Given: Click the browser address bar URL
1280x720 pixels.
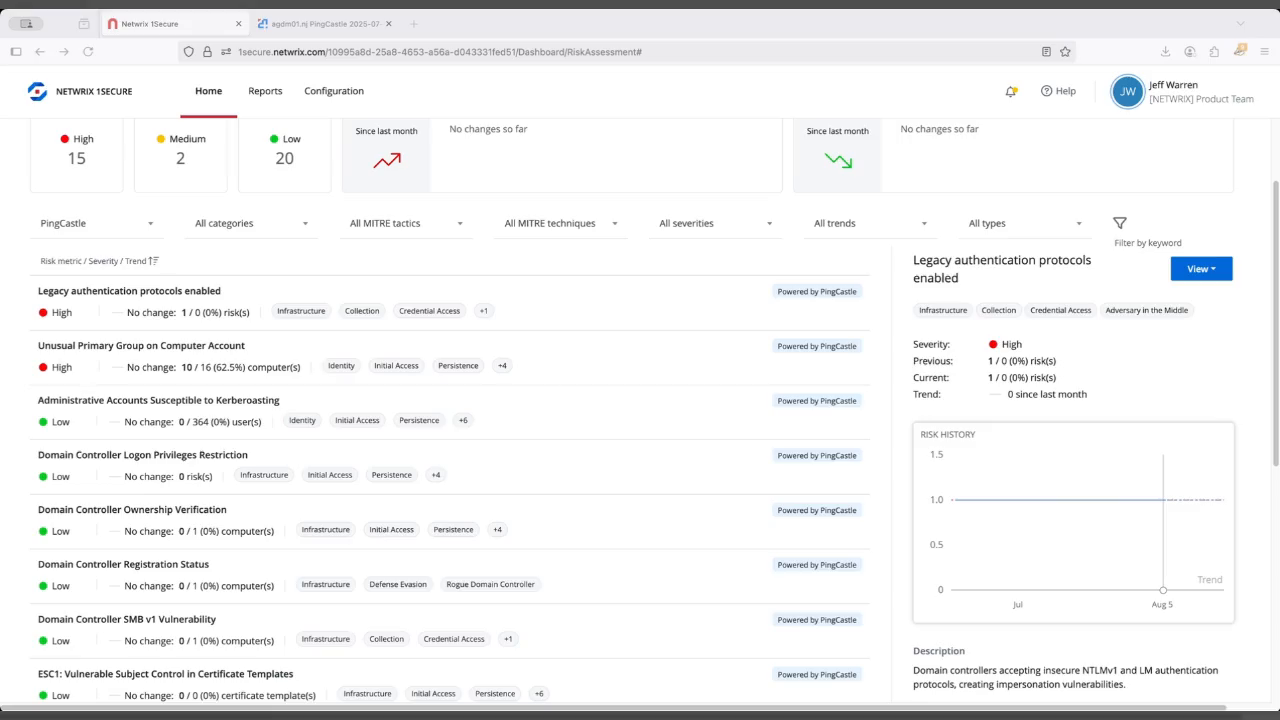Looking at the screenshot, I should (439, 52).
